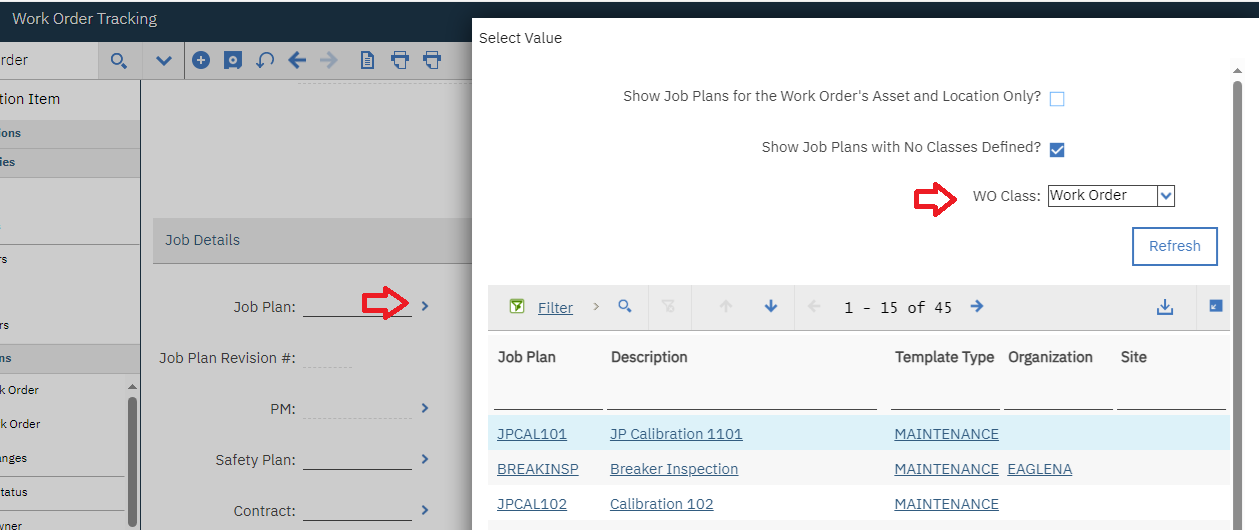1259x530 pixels.
Task: Open the WO Class dropdown
Action: pyautogui.click(x=1165, y=196)
